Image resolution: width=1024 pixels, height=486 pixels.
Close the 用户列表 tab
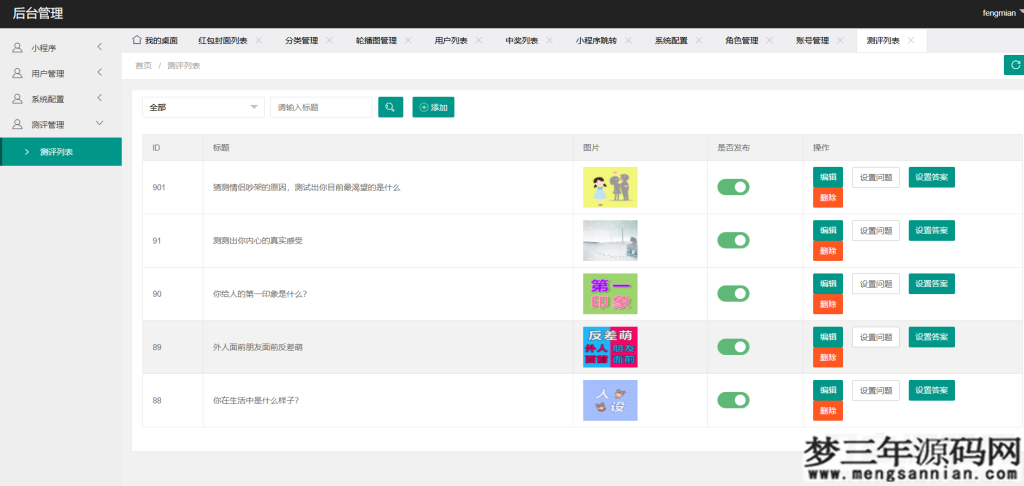point(479,40)
